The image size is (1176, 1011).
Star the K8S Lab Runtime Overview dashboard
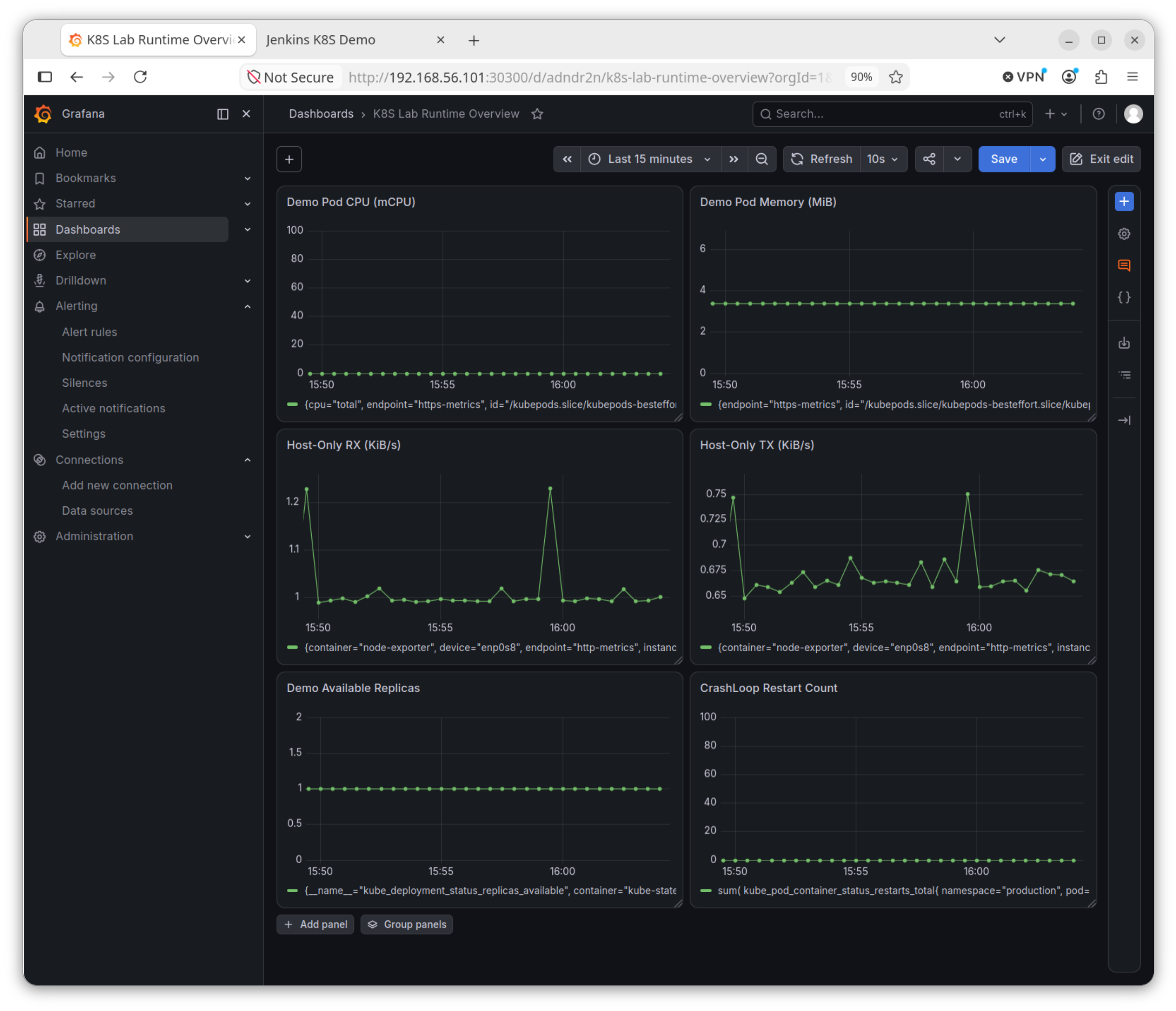coord(538,114)
